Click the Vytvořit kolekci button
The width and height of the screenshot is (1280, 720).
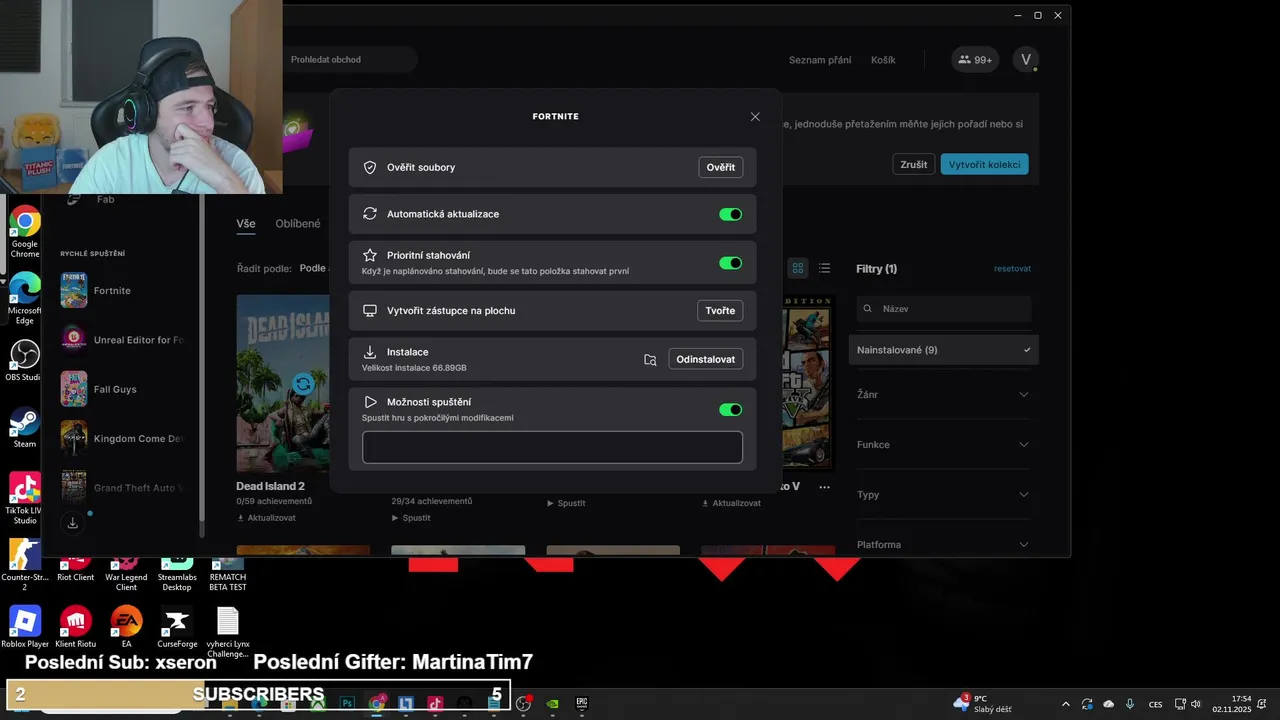[984, 165]
